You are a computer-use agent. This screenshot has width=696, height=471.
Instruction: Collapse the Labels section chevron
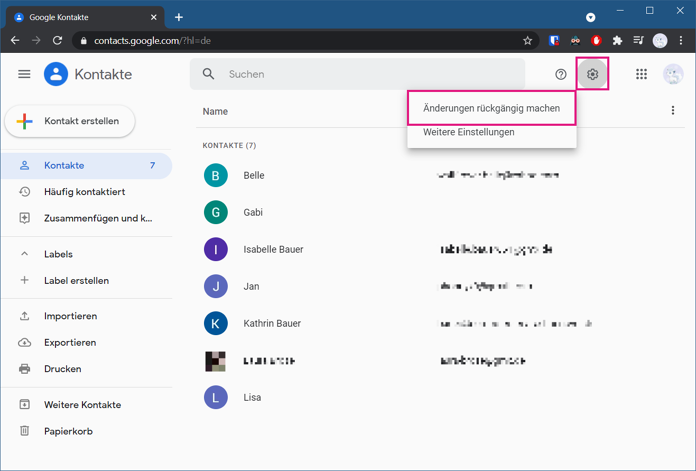(24, 254)
